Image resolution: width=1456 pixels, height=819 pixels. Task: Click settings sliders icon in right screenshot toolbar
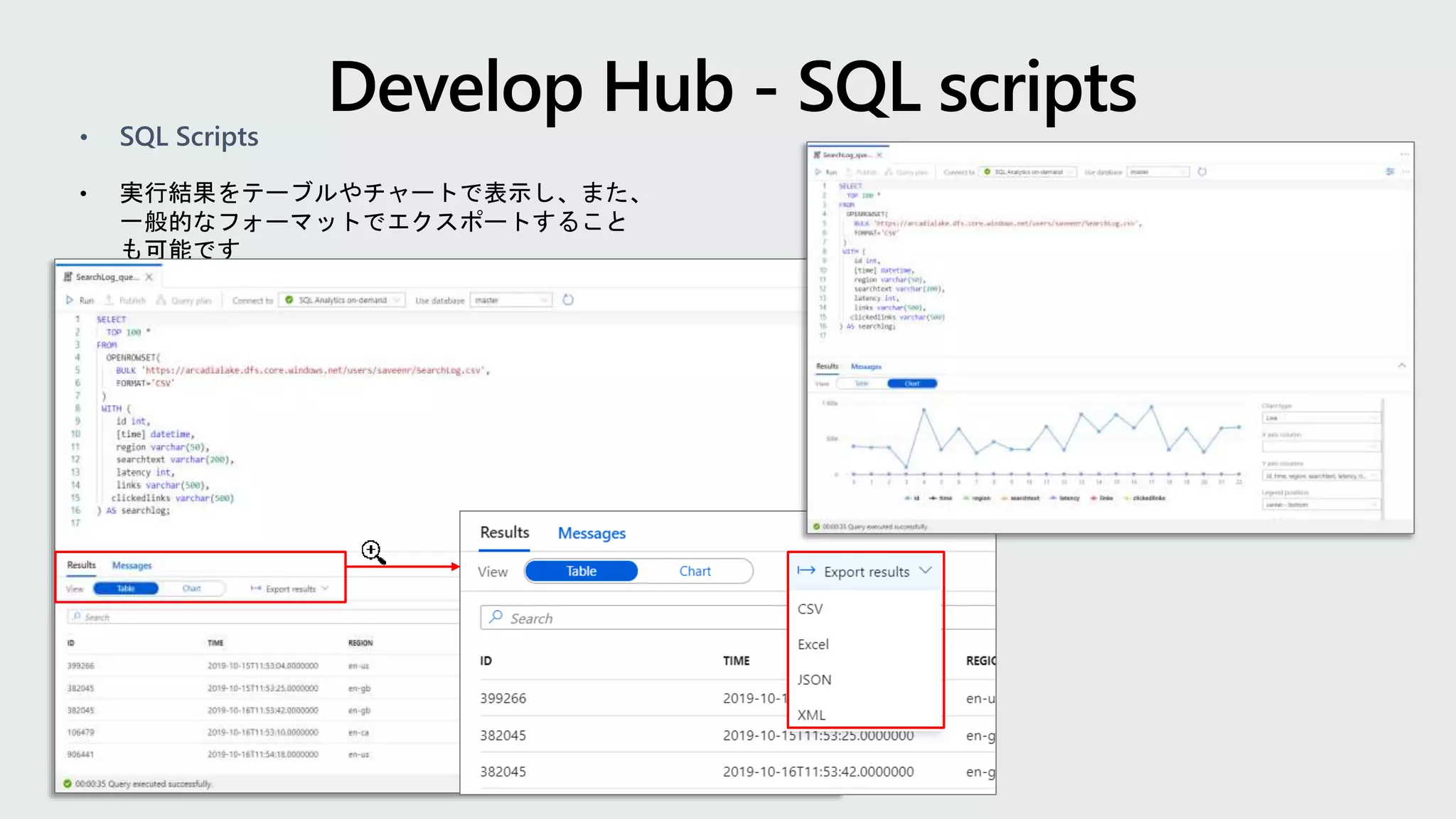[1390, 171]
